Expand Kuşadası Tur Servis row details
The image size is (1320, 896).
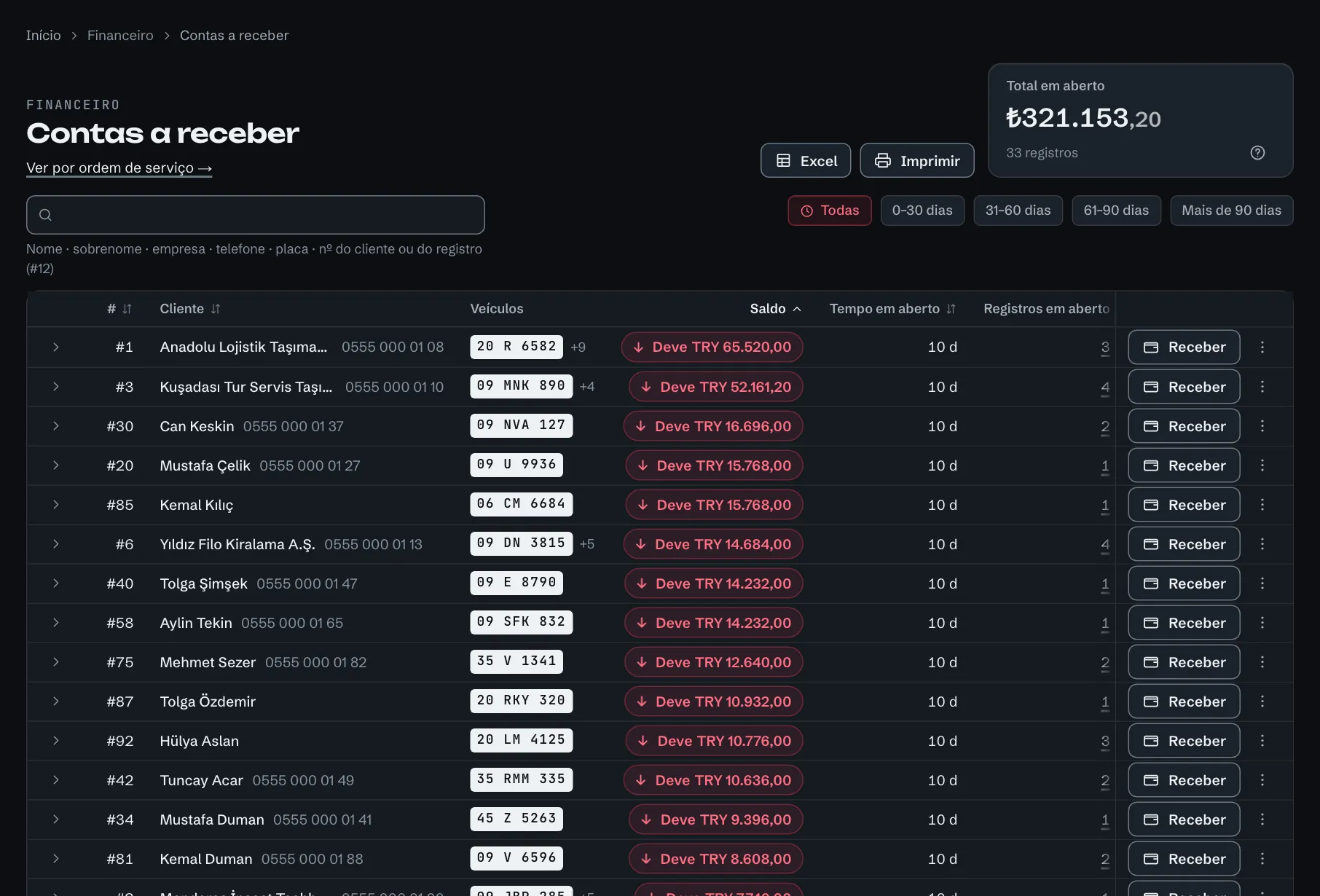pos(55,387)
